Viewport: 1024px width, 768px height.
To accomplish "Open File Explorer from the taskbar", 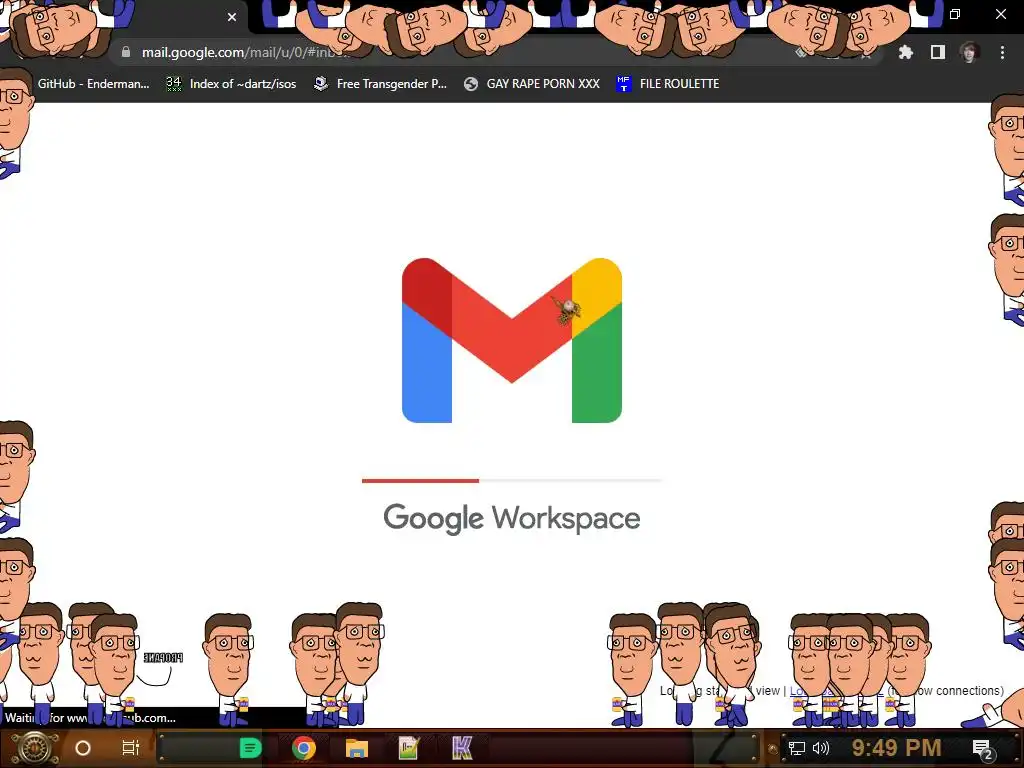I will coord(357,748).
